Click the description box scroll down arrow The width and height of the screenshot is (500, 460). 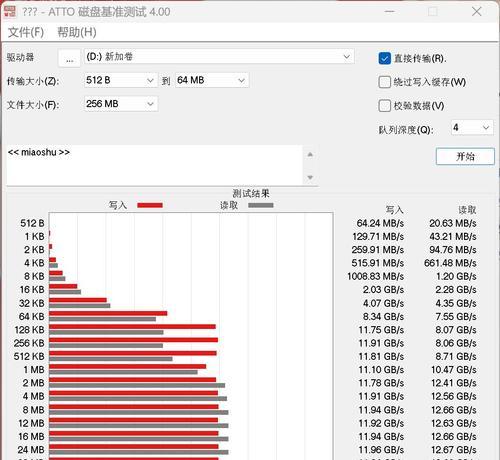[x=310, y=177]
